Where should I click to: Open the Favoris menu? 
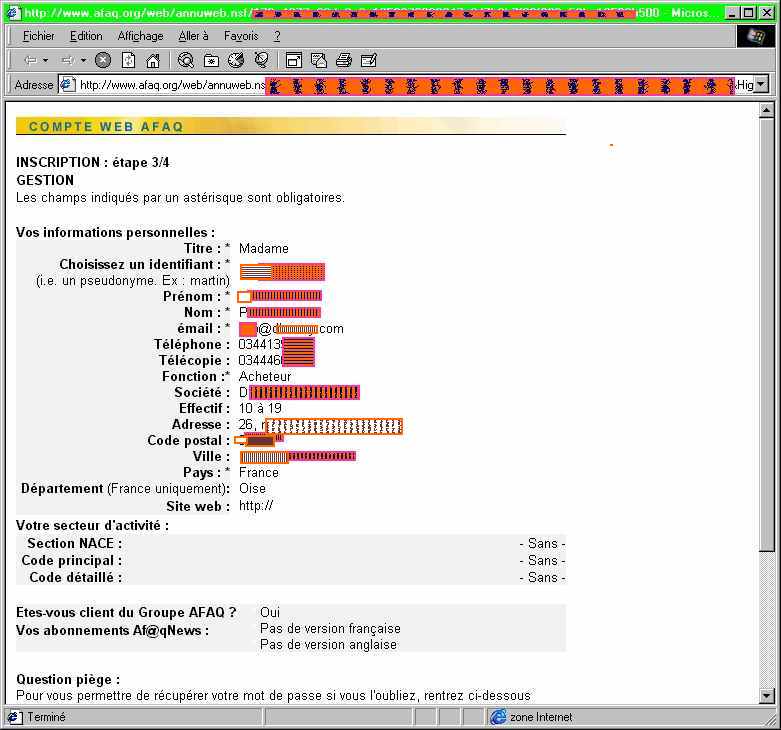tap(241, 36)
